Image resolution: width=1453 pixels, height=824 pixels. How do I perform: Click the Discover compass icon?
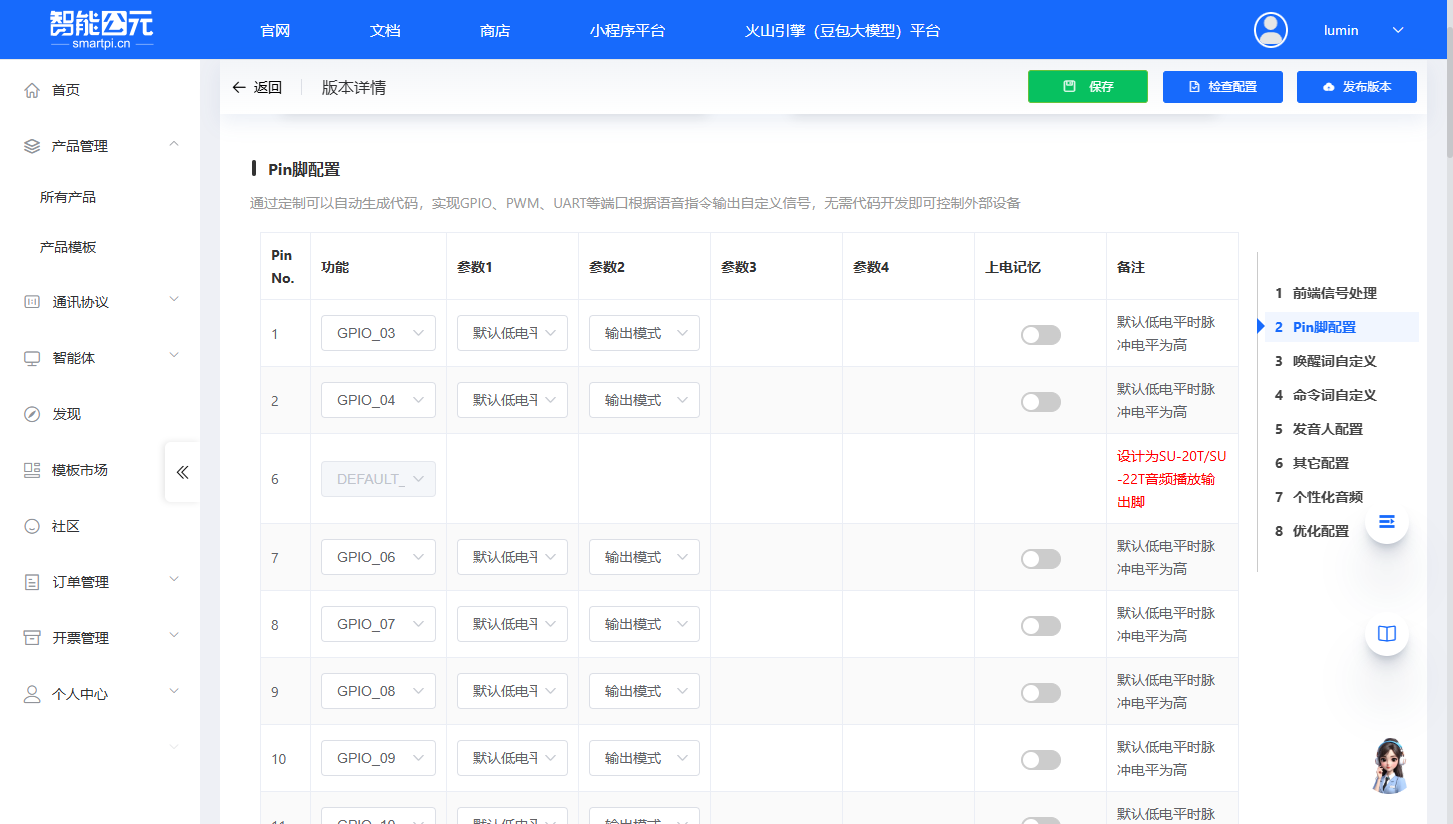(32, 414)
